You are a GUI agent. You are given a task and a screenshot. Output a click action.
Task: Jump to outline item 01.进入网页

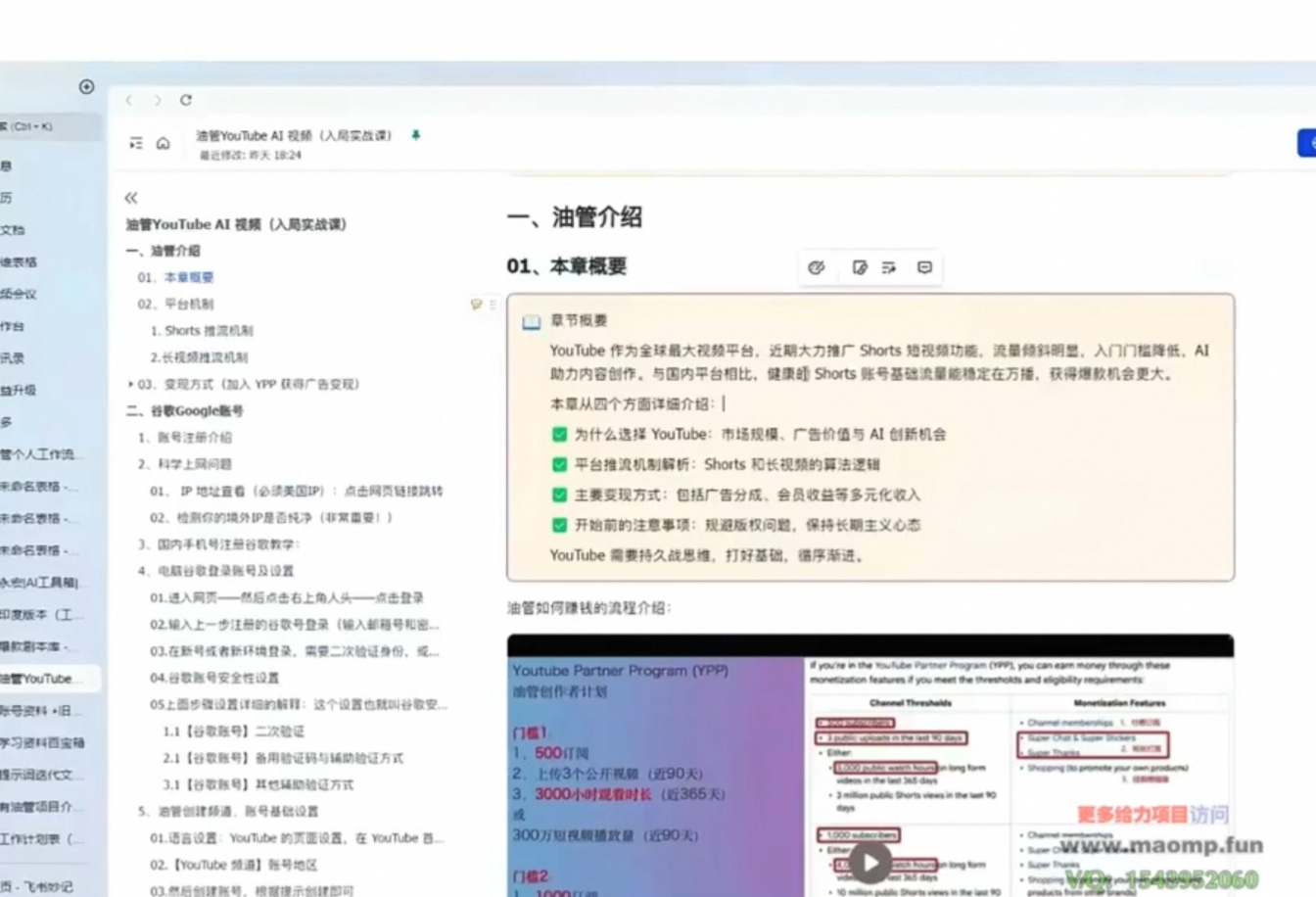287,597
